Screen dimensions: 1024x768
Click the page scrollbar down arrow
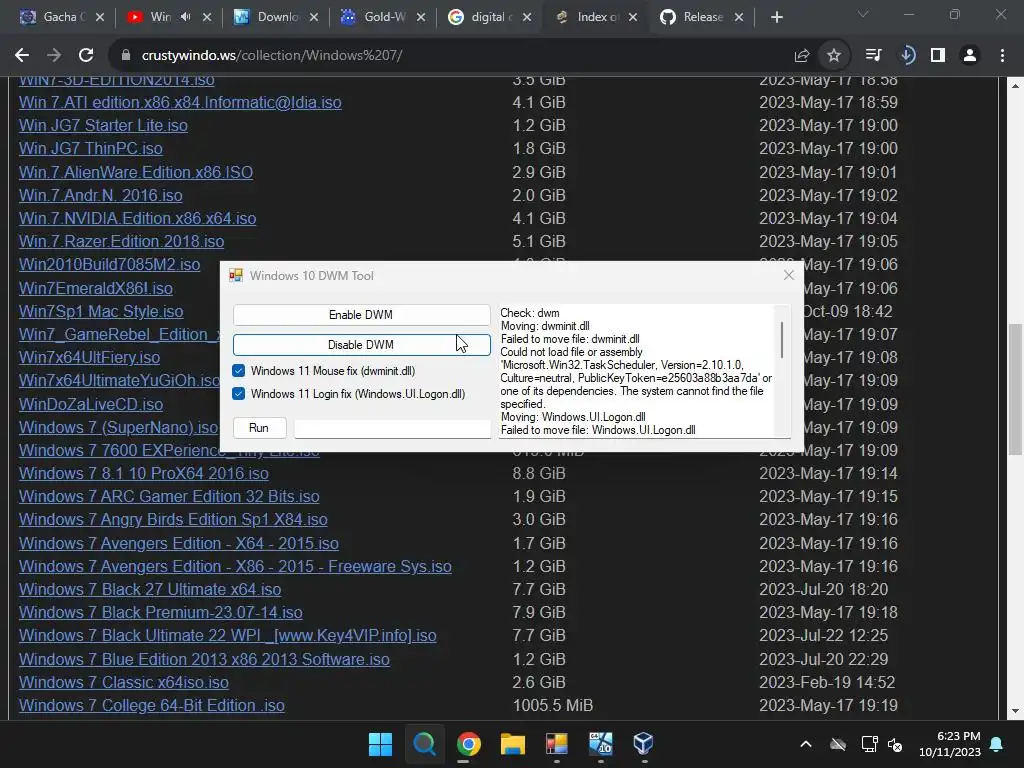1015,711
